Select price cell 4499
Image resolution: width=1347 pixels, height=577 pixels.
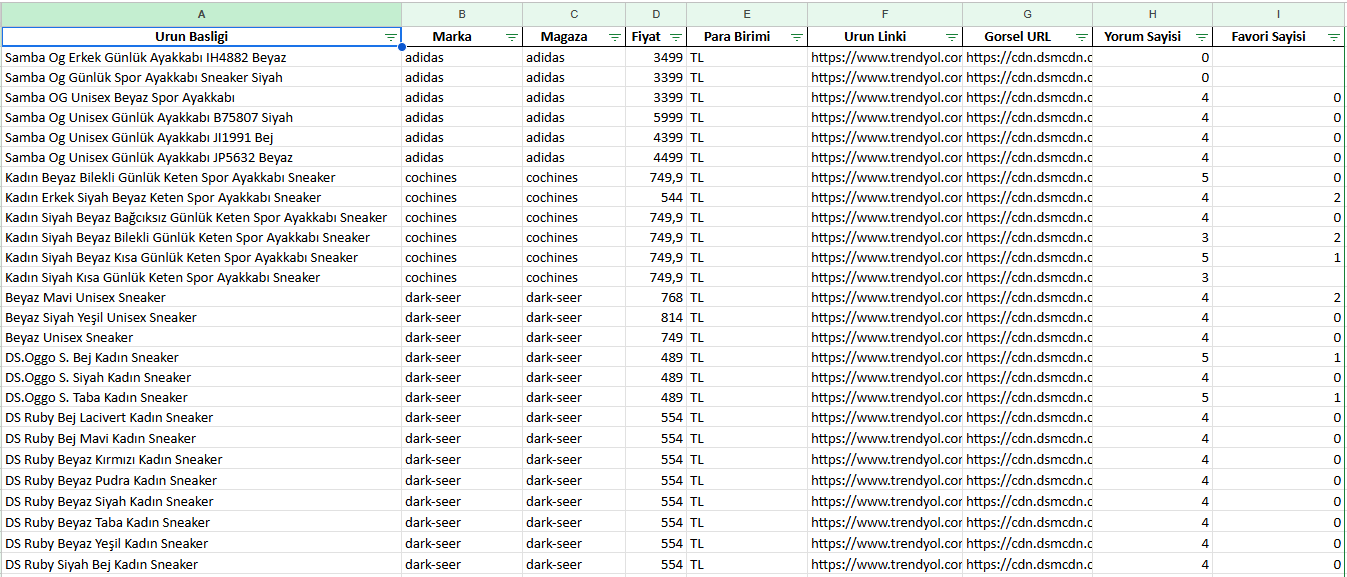coord(656,157)
